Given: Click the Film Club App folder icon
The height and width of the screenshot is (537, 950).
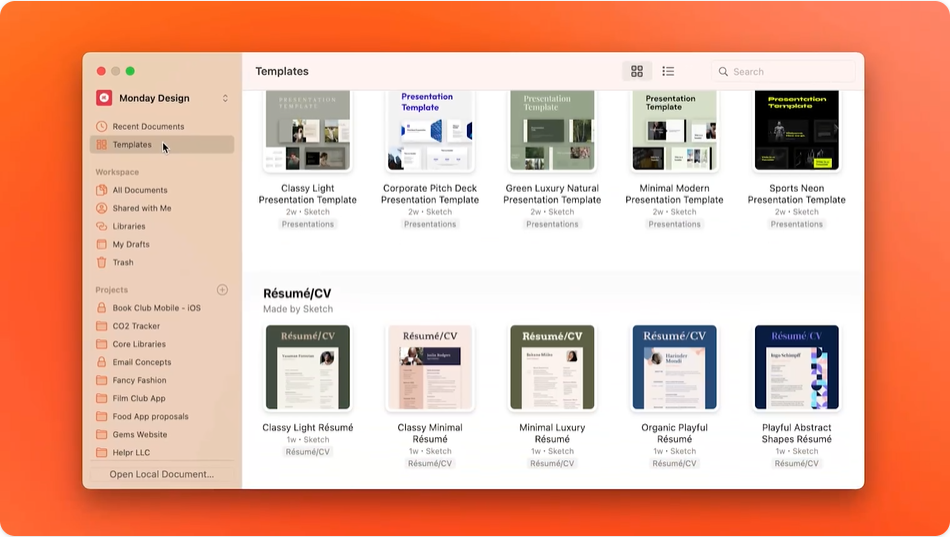Looking at the screenshot, I should pyautogui.click(x=101, y=399).
